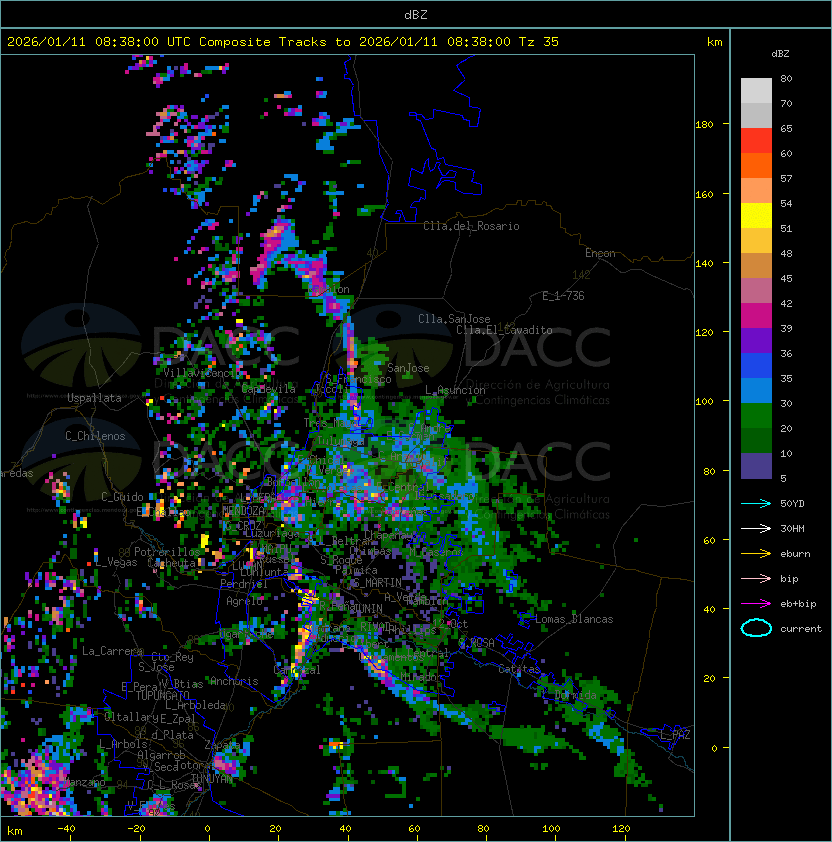Select the light blue 30-35 dBZ swatch
Viewport: 832px width, 842px height.
point(756,390)
